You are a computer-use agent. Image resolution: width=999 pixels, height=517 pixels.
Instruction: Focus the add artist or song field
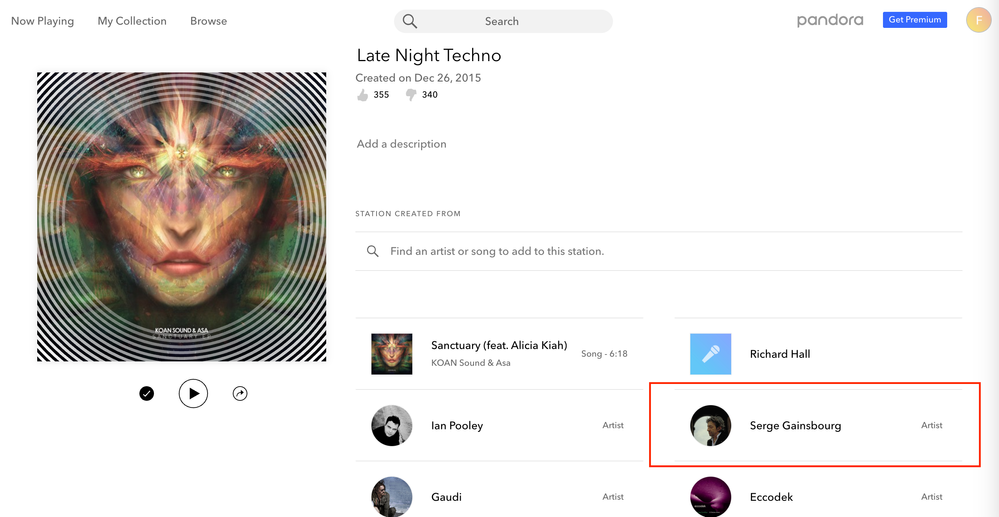click(660, 251)
